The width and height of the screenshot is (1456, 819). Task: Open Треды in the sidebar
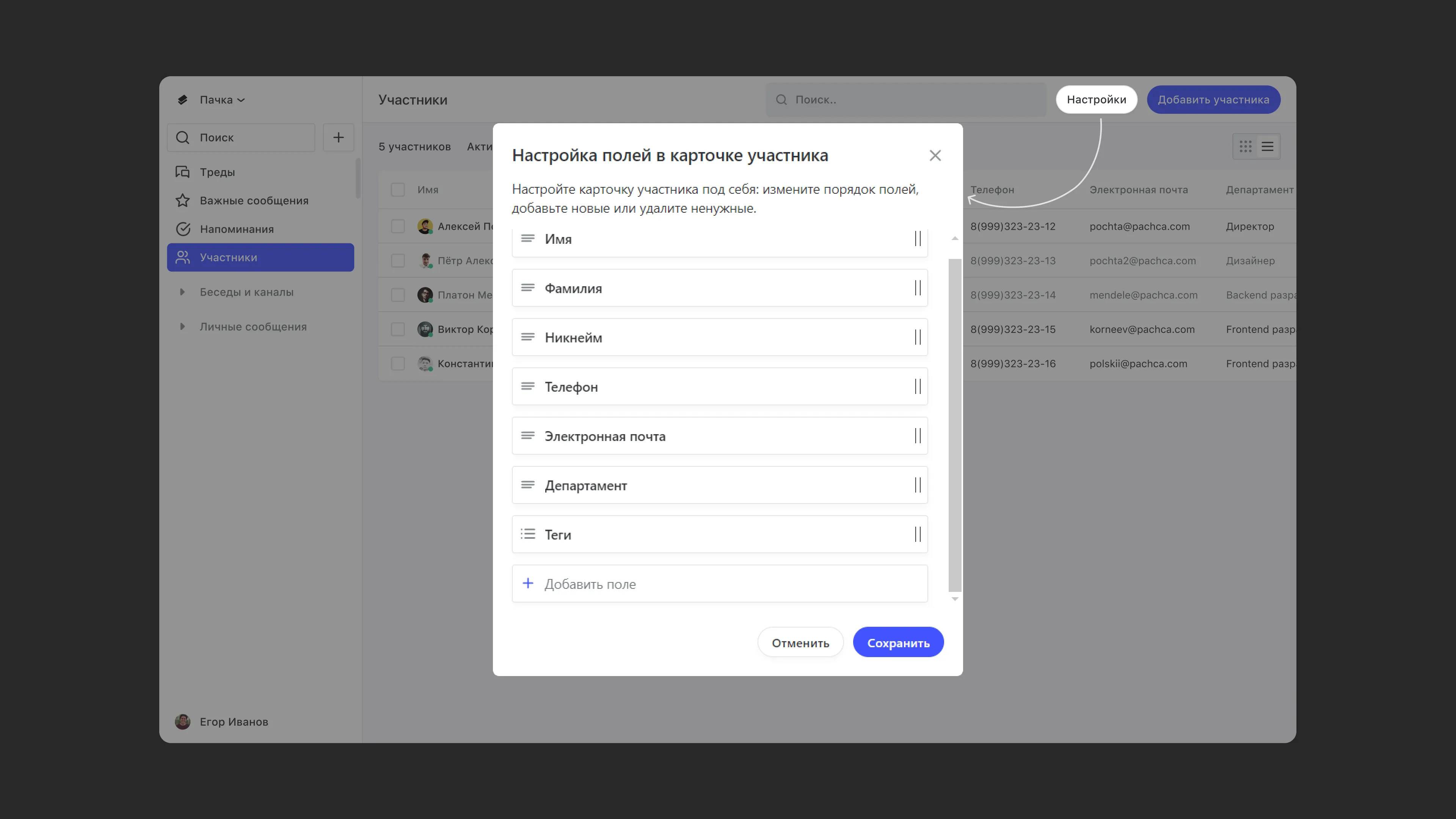point(217,172)
